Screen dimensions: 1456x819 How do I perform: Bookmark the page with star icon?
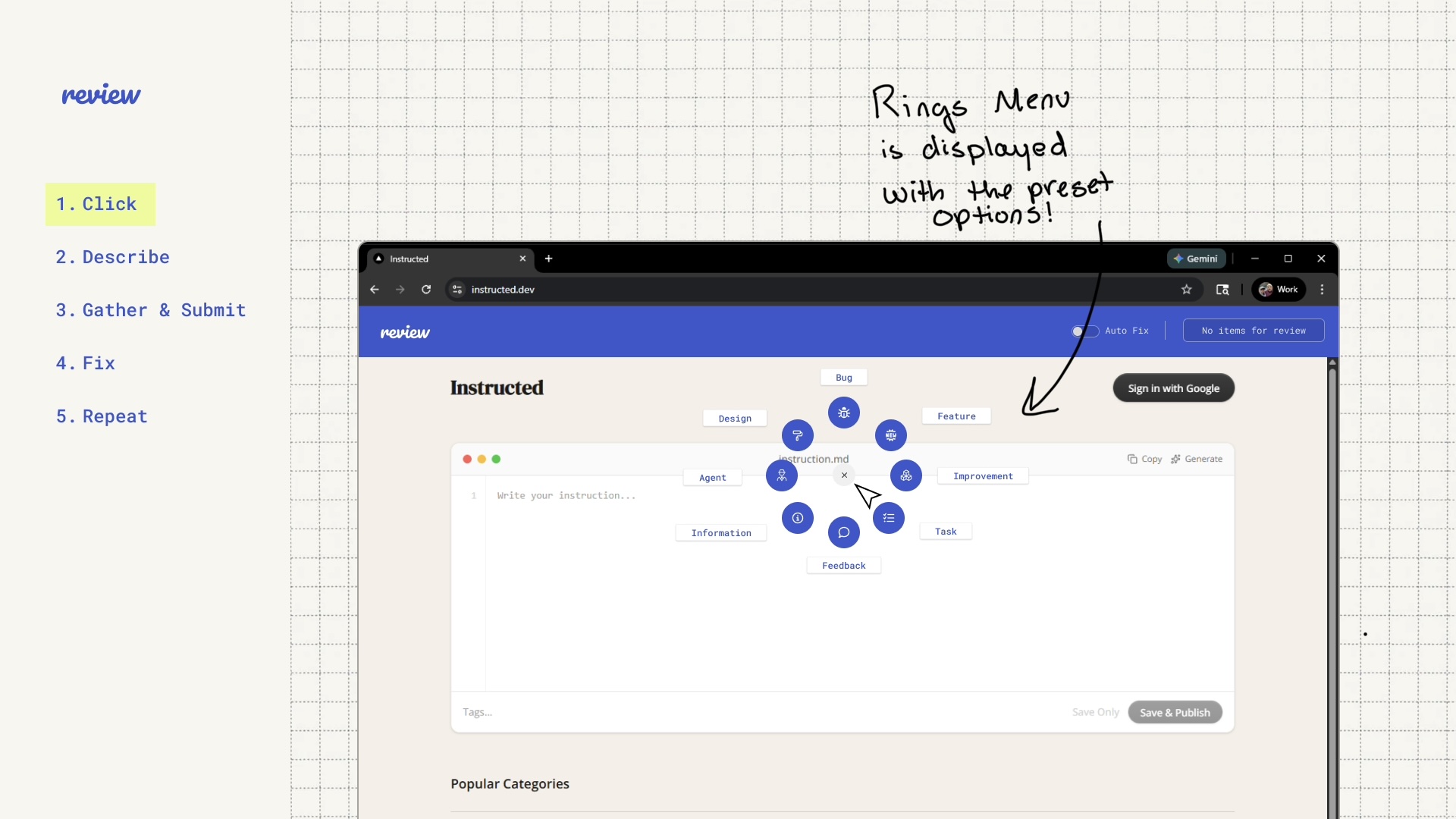(x=1186, y=290)
